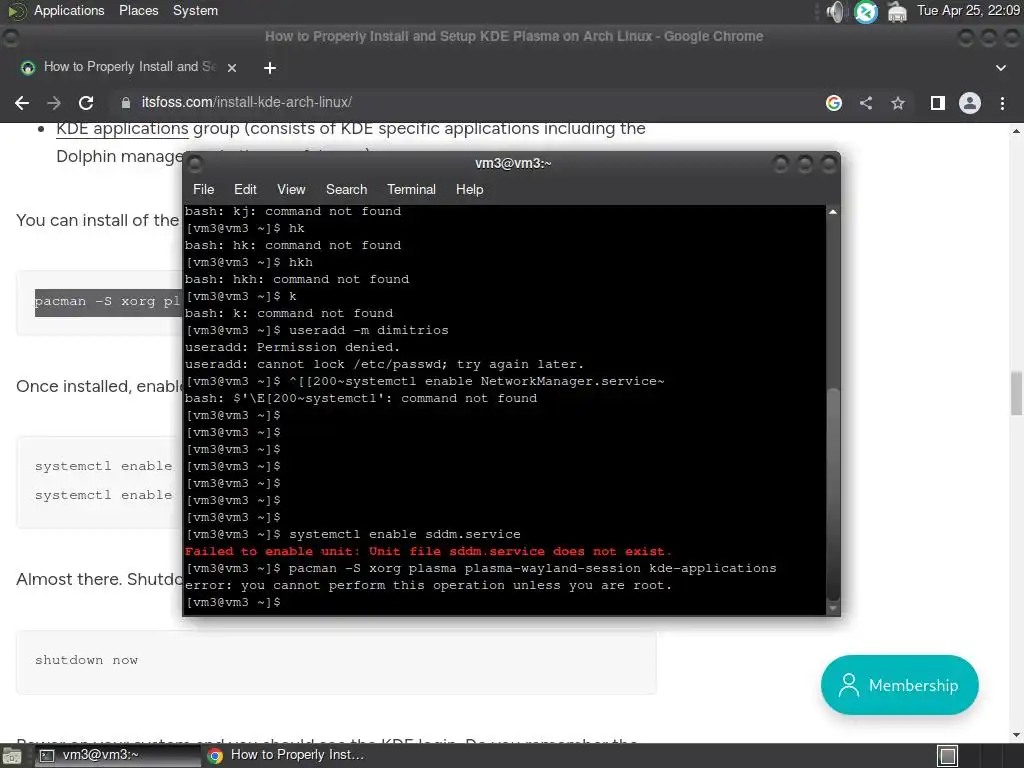1024x768 pixels.
Task: Open the terminal's View menu
Action: (x=291, y=189)
